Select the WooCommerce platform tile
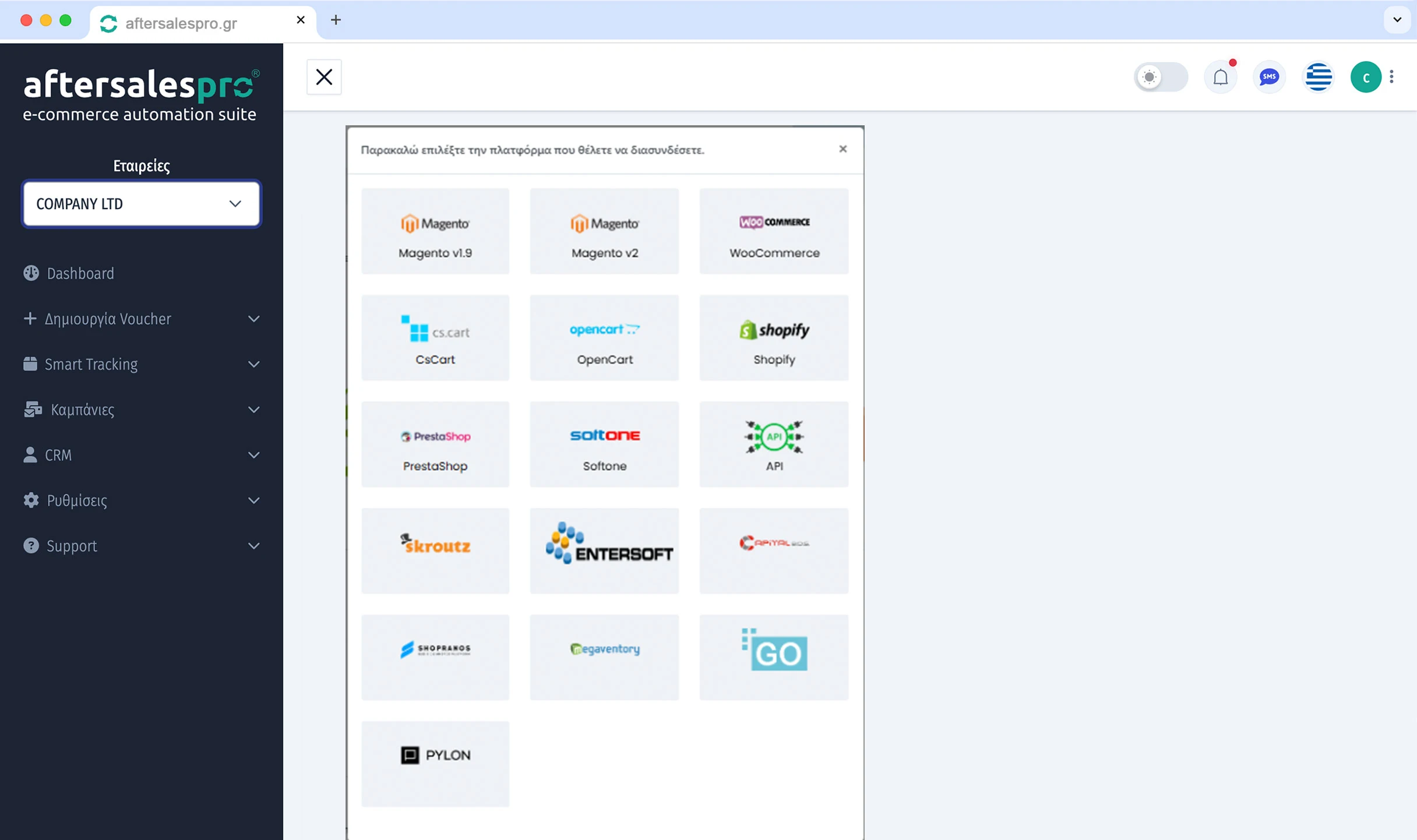The width and height of the screenshot is (1417, 840). [773, 231]
